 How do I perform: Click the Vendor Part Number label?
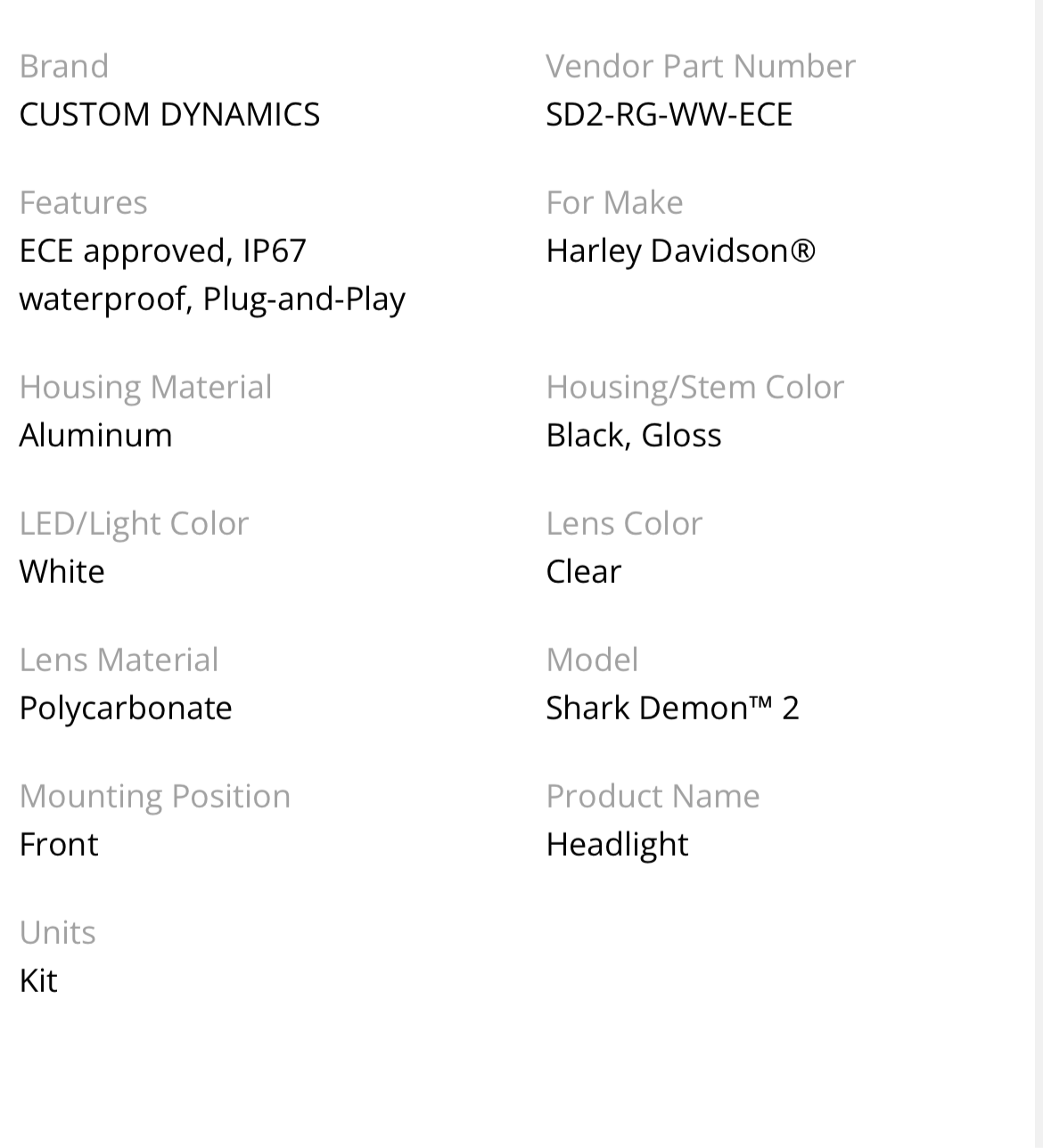tap(700, 66)
